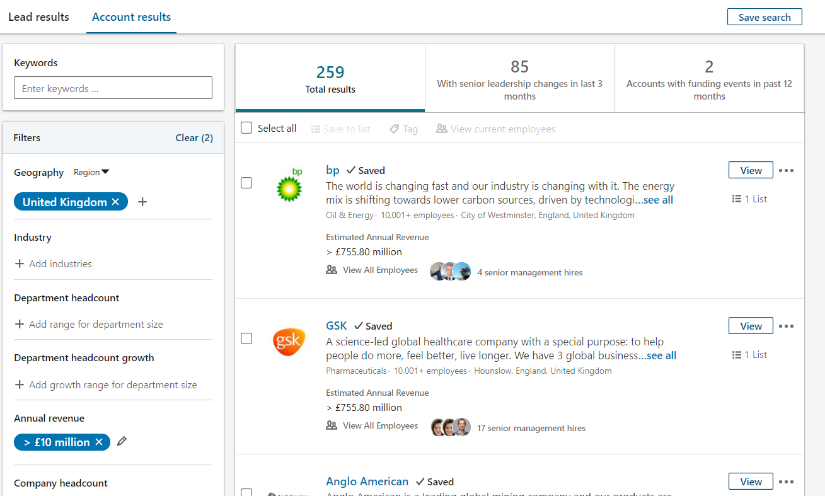Click bp's > £755.80 million revenue
Viewport: 825px width, 496px height.
coord(364,252)
